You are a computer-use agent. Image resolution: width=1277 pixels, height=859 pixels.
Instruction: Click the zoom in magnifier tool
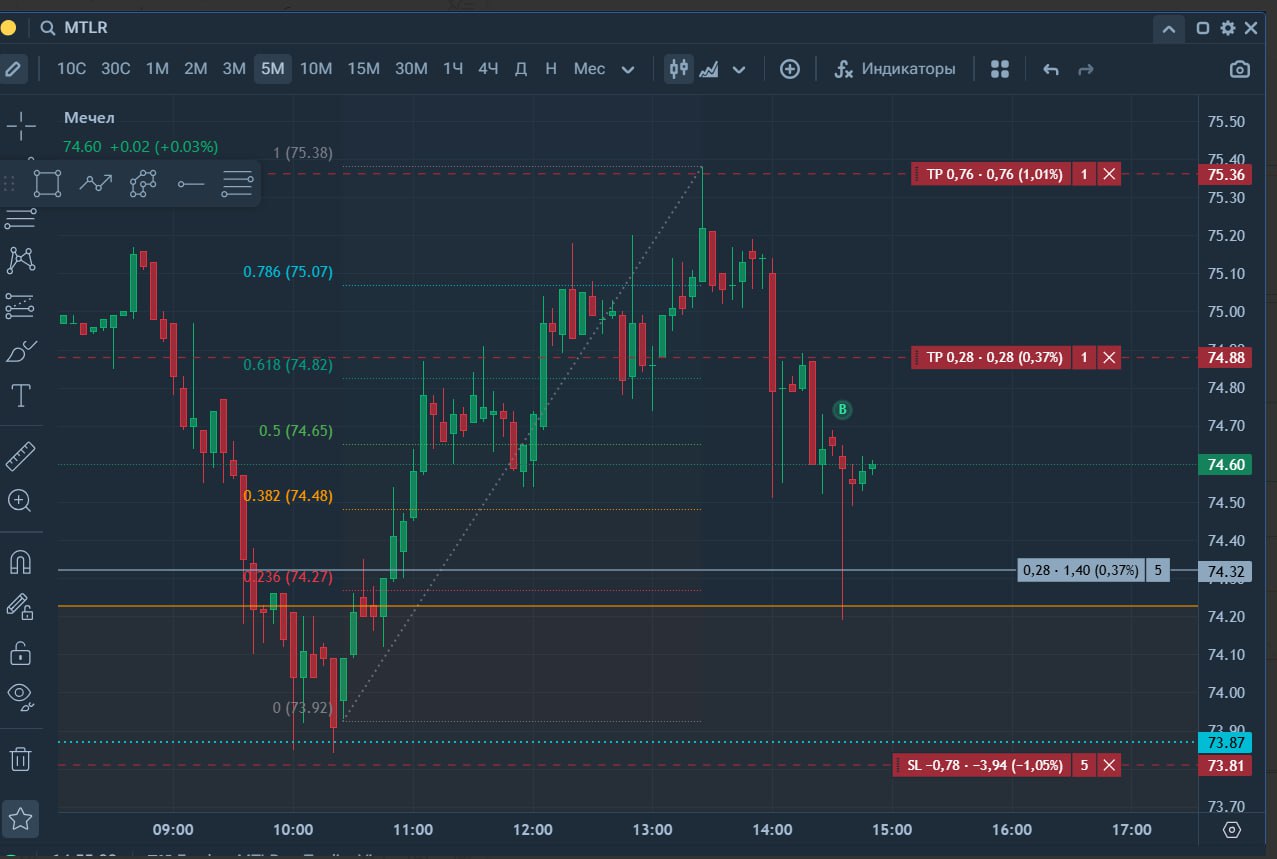20,501
